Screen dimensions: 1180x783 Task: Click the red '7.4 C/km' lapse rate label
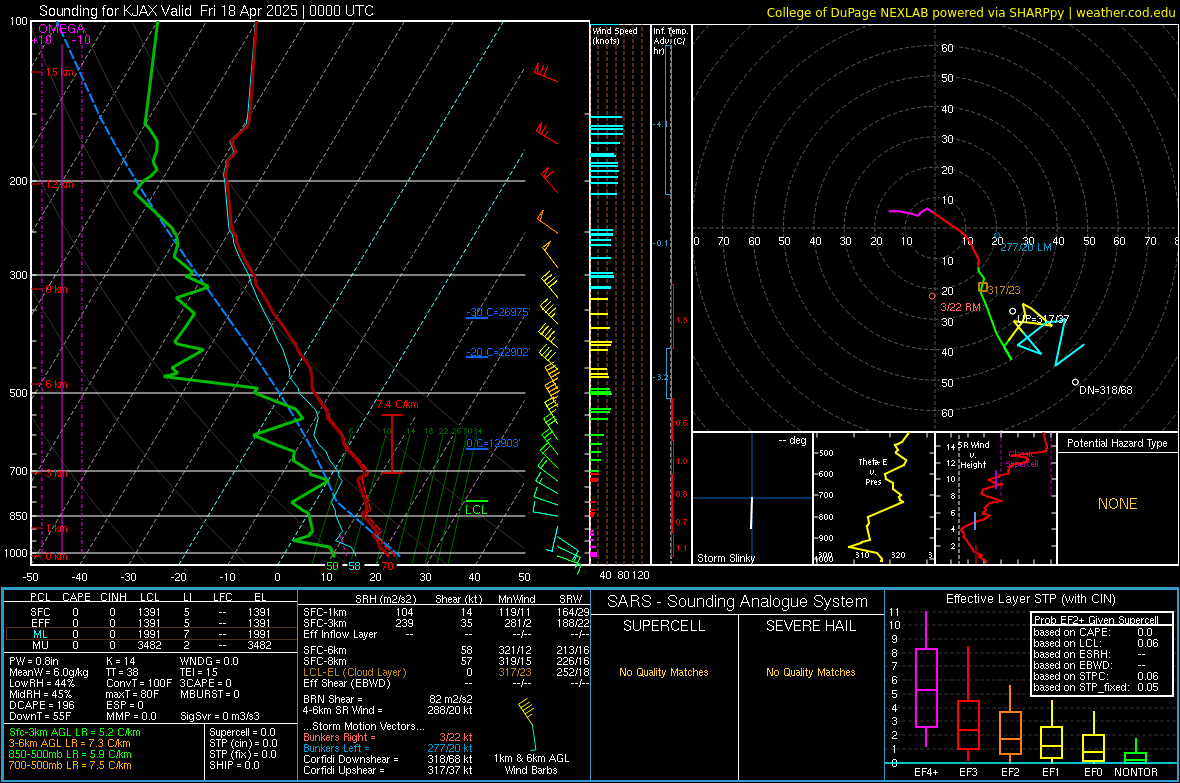coord(397,404)
